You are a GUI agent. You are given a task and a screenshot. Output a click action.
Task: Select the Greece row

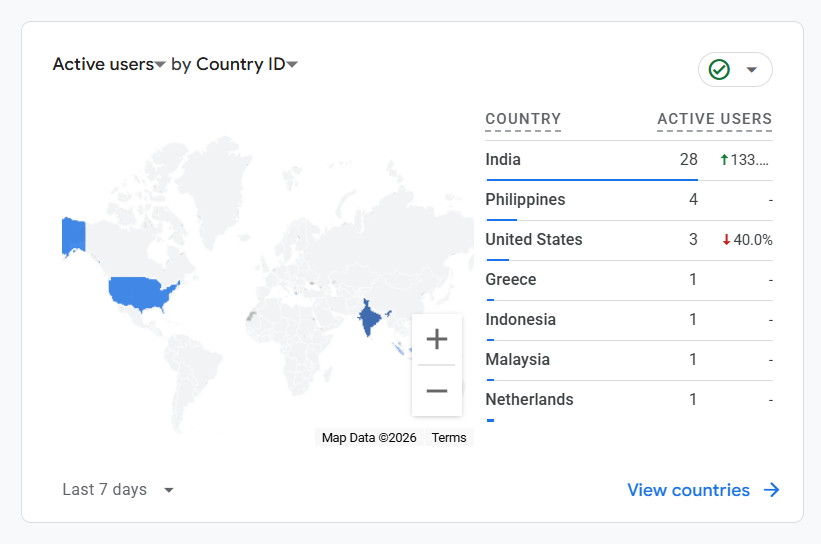click(x=629, y=280)
